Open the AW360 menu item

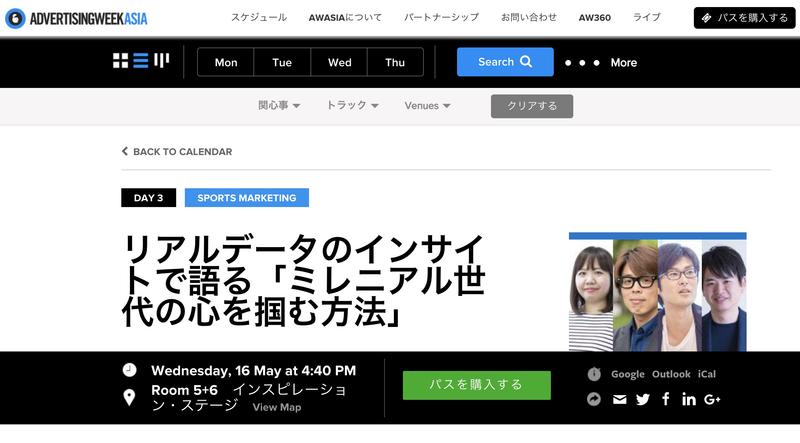coord(594,17)
